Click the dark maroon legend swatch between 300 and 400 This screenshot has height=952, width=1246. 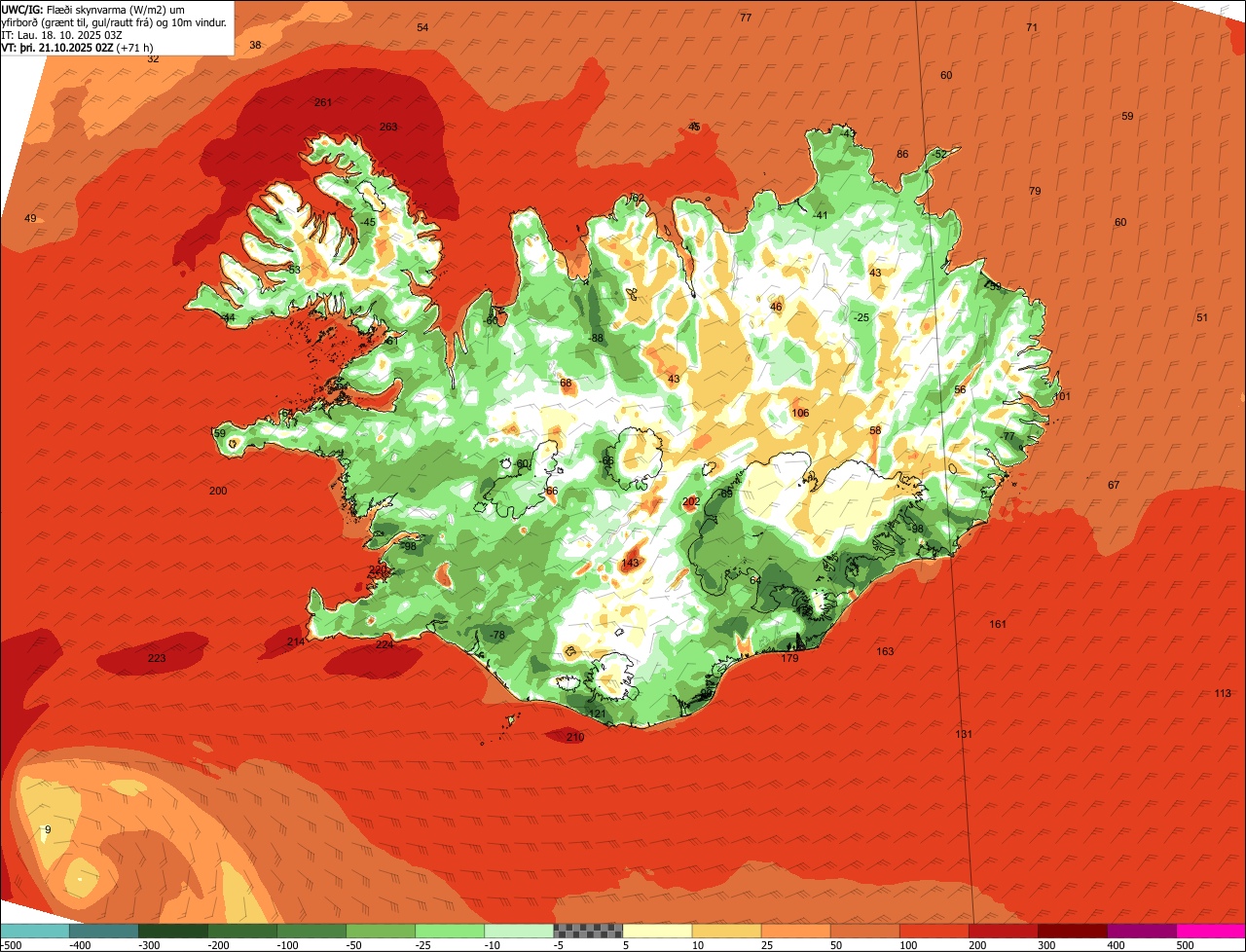[x=1073, y=931]
